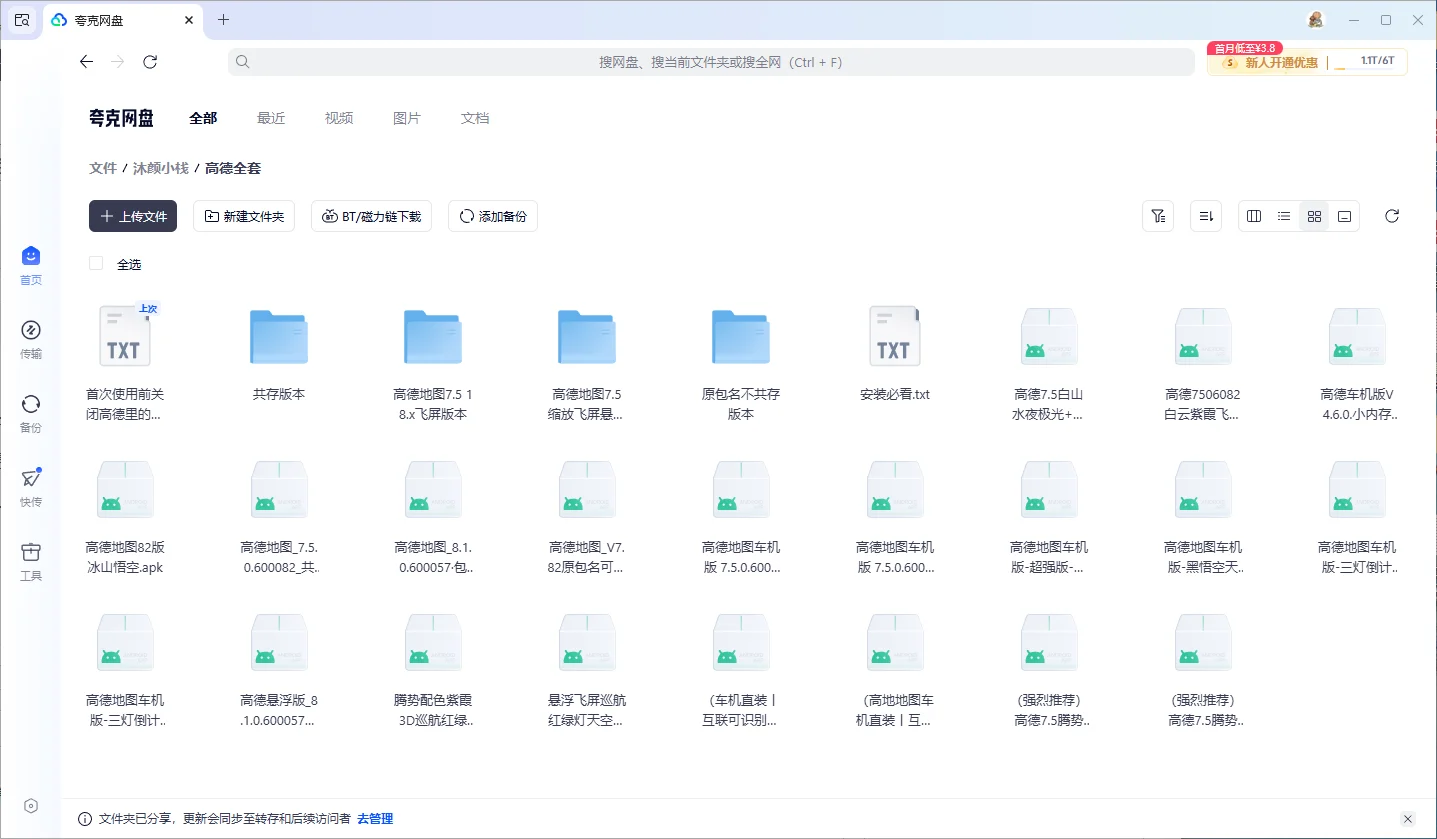Click the 去管理 link in the notice bar
Viewport: 1437px width, 839px height.
click(x=375, y=819)
